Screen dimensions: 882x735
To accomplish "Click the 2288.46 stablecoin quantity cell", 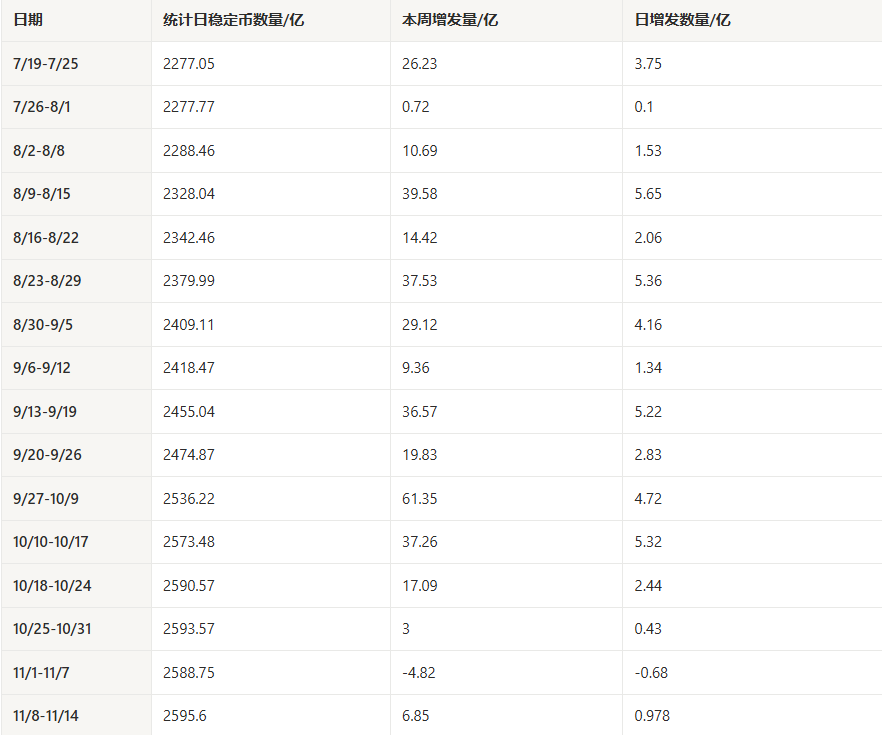I will tap(189, 151).
